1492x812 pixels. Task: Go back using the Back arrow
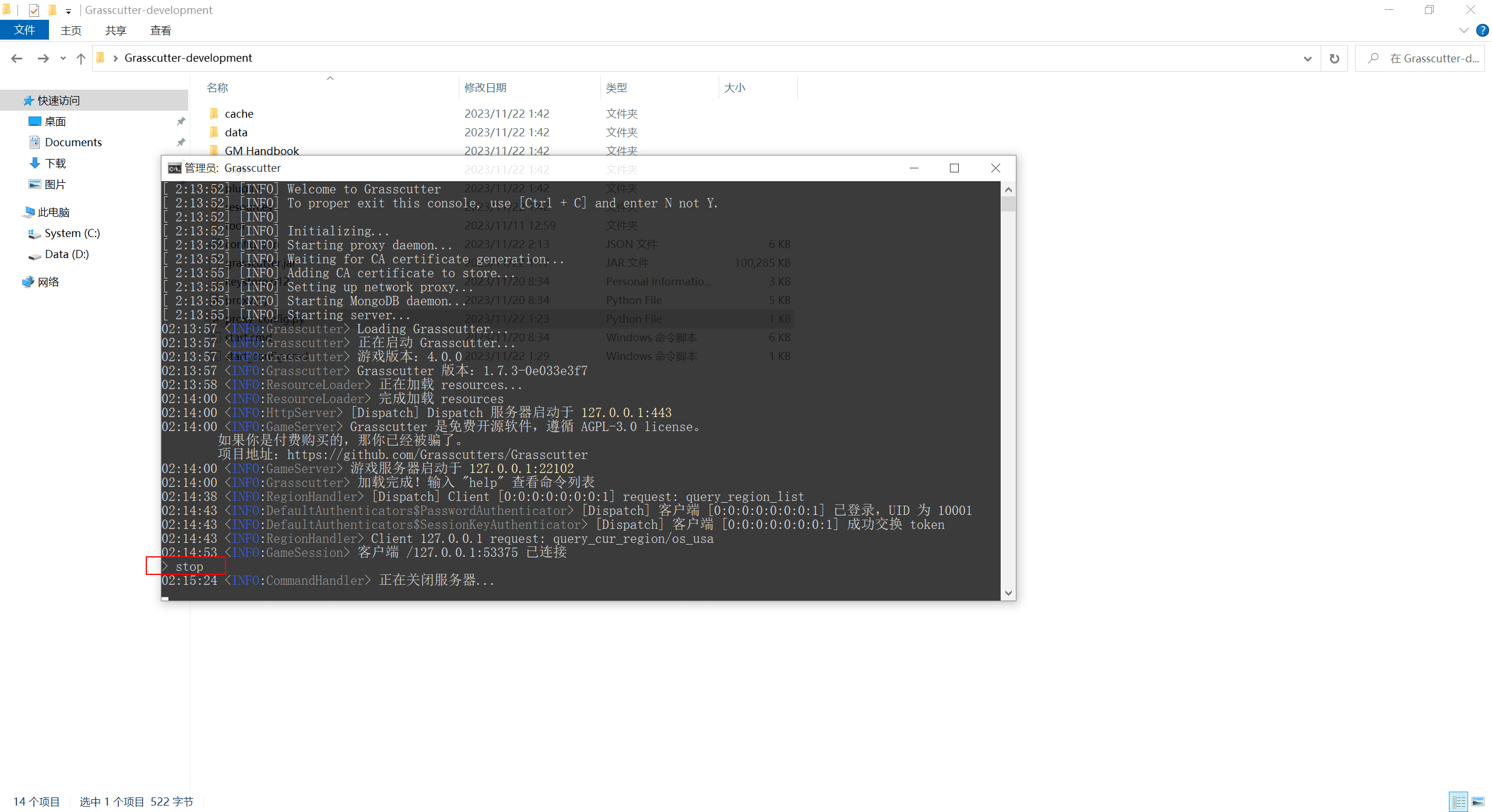click(x=16, y=58)
